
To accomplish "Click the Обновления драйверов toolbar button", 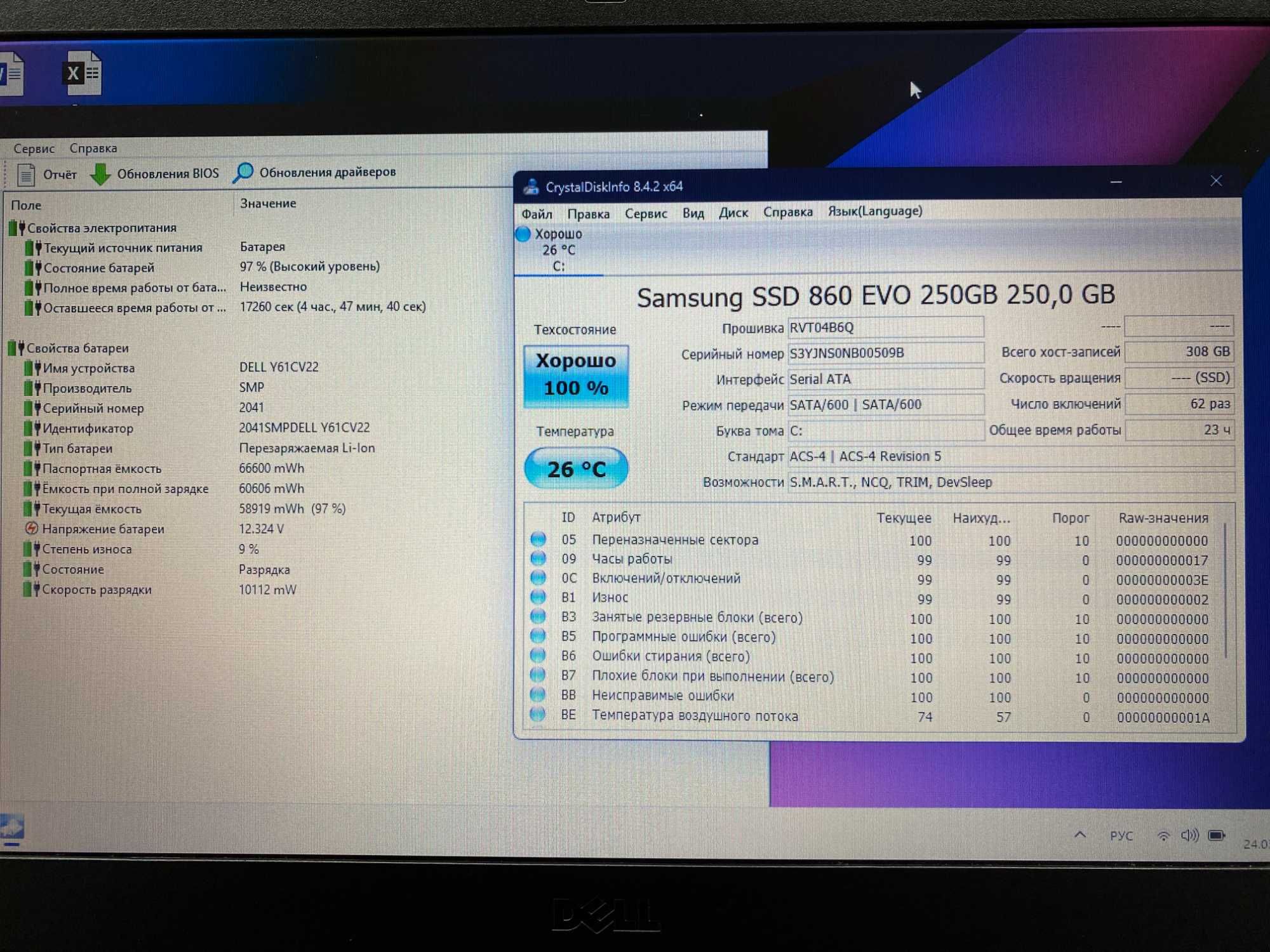I will 315,172.
